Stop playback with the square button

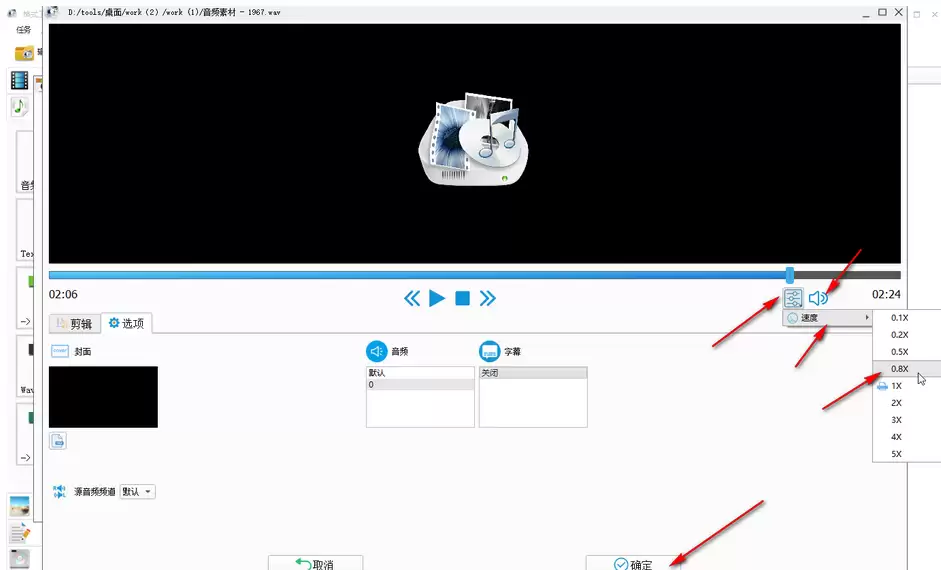tap(462, 298)
